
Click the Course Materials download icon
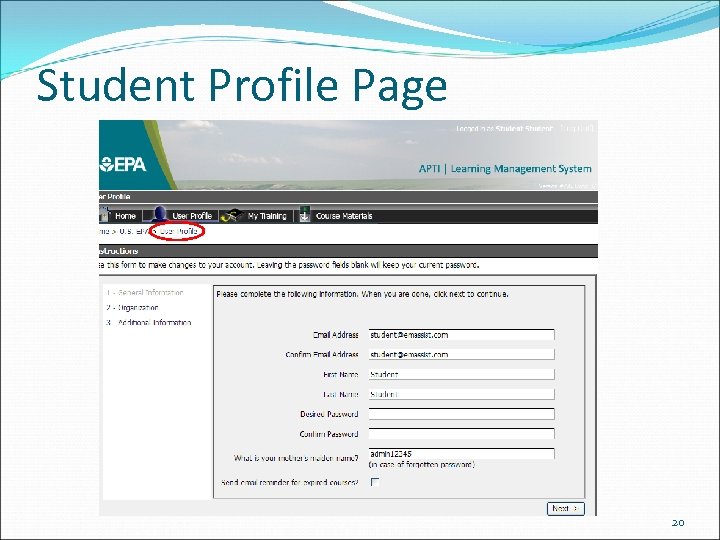[x=304, y=214]
